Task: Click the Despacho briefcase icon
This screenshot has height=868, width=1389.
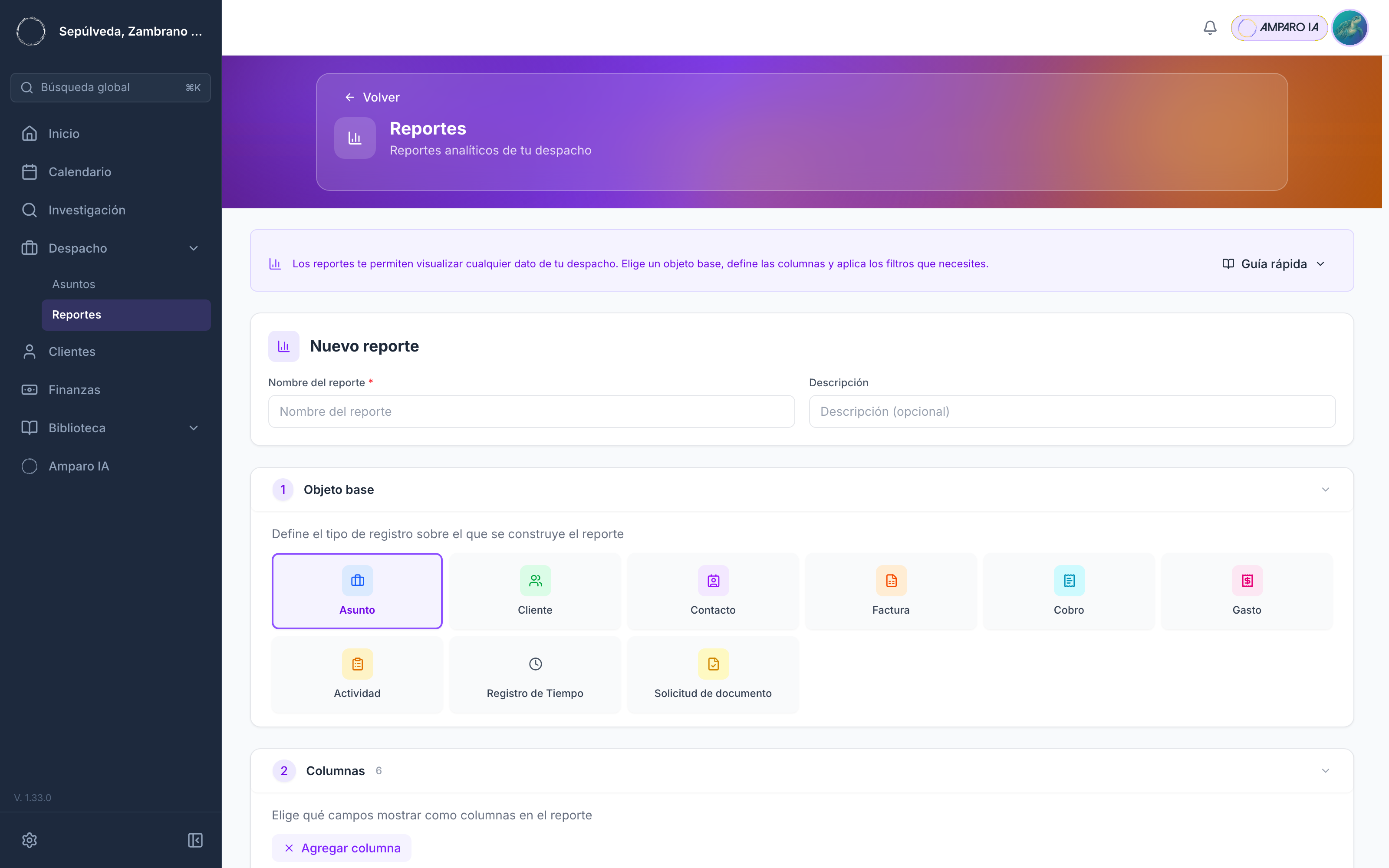Action: pos(29,249)
